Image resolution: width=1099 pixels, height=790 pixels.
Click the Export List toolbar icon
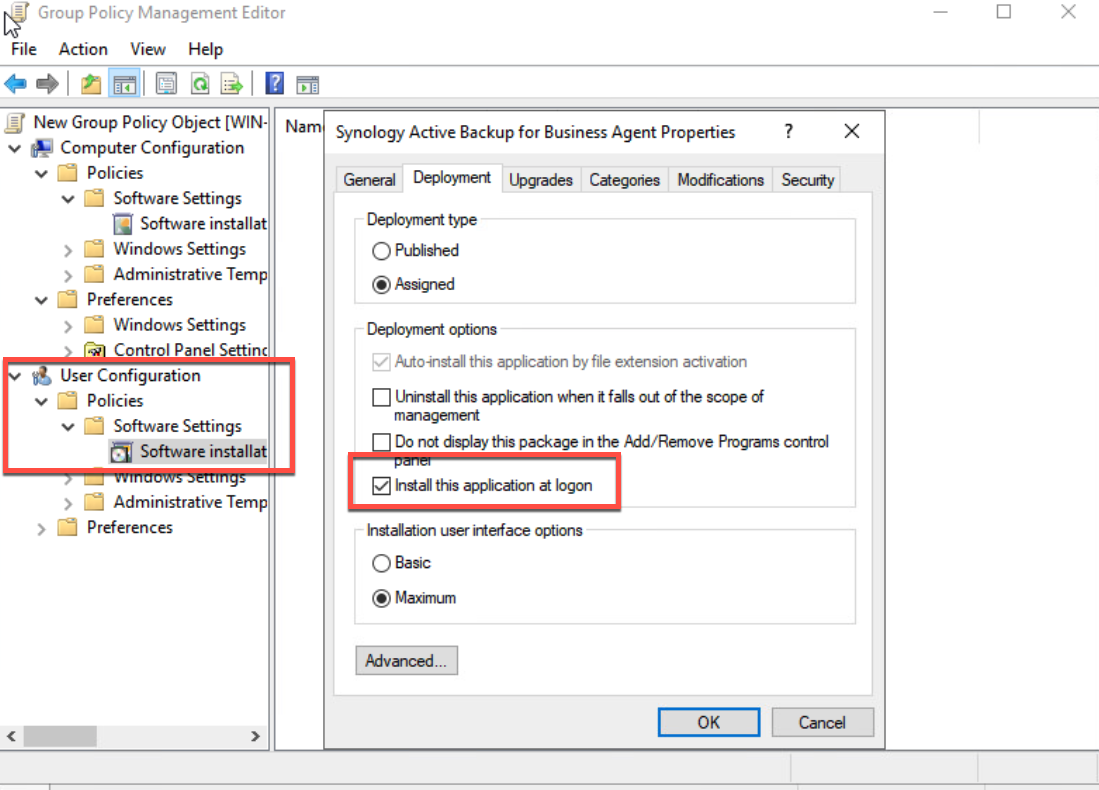click(x=230, y=83)
